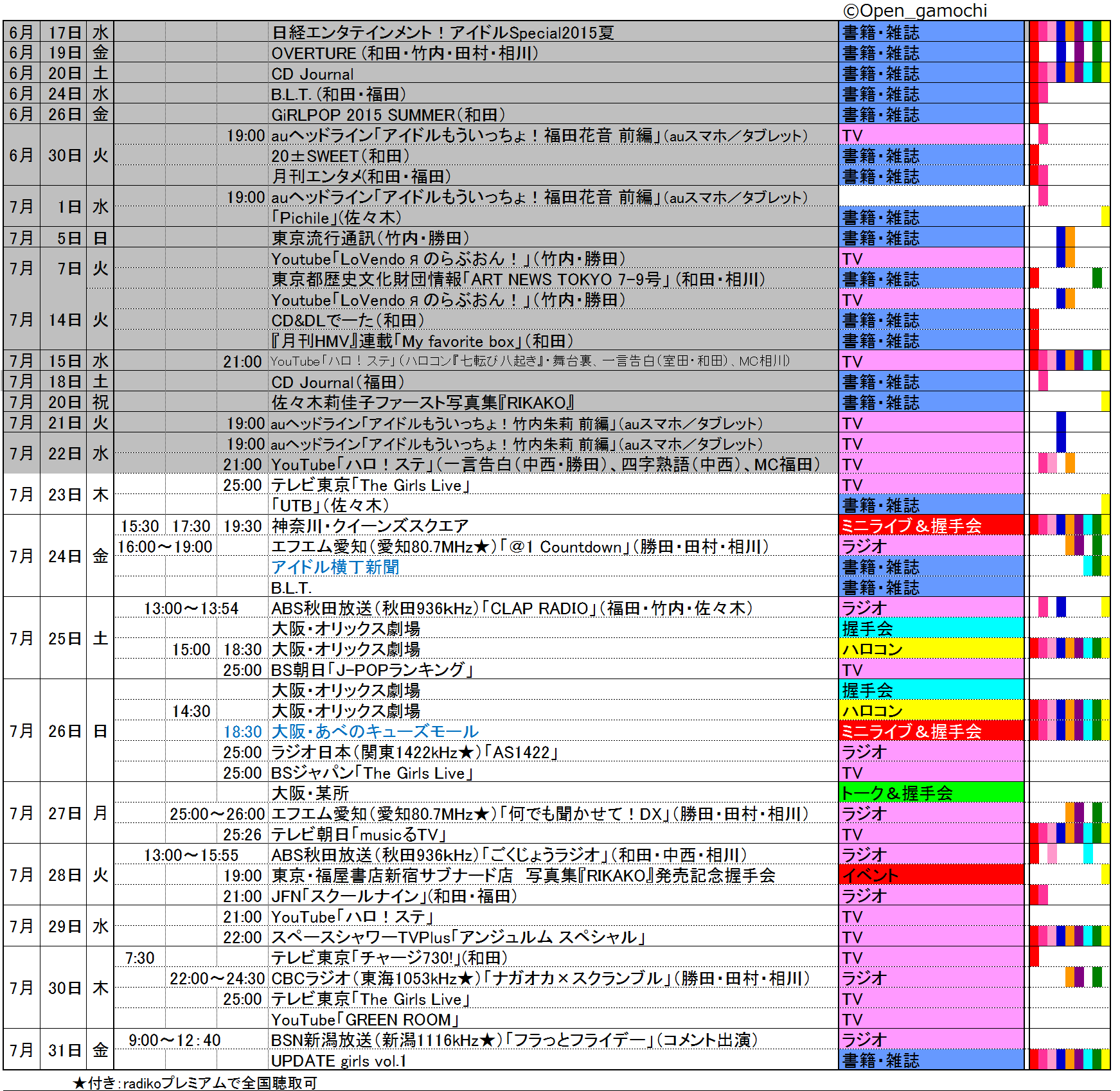Select the cell 神奈川・クイーンズスクエア
The width and height of the screenshot is (1120, 1091).
[553, 526]
